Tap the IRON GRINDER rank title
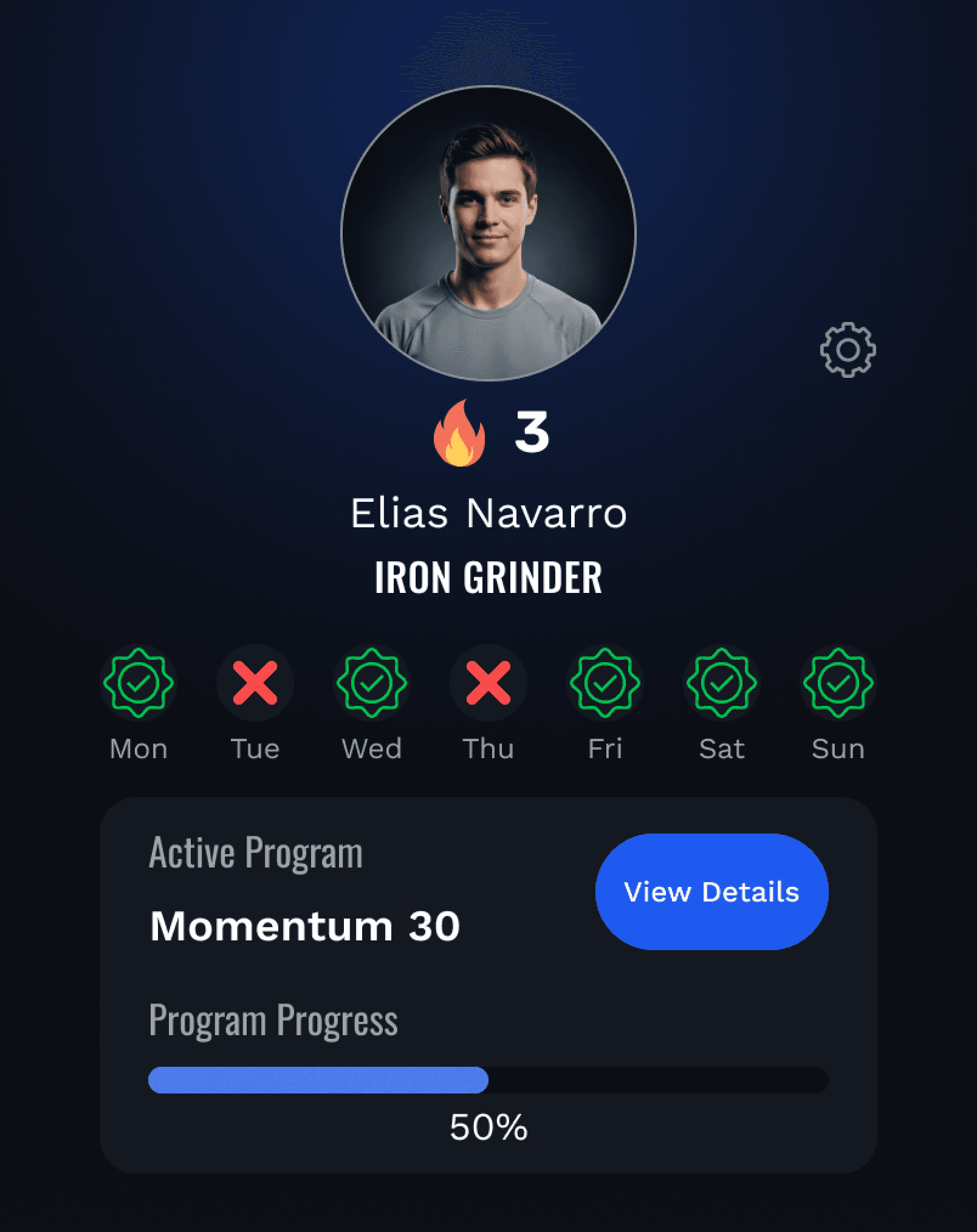977x1232 pixels. point(488,577)
